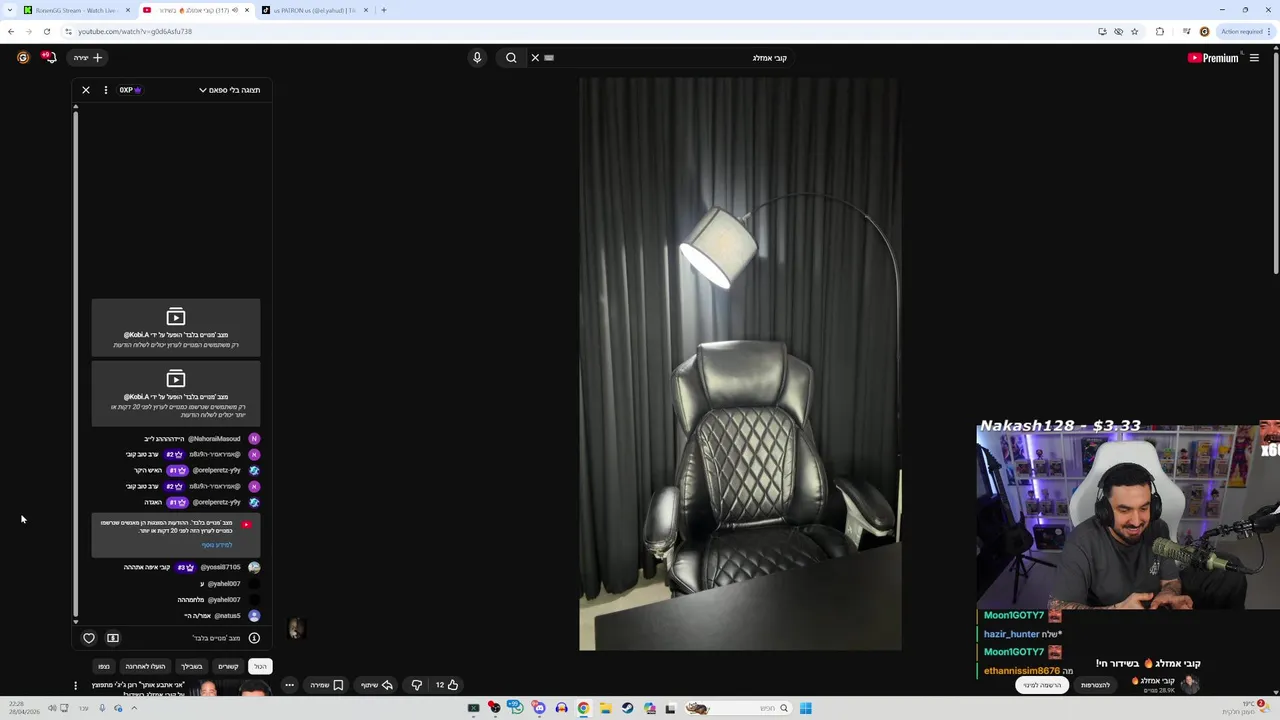Click @natus5 chat avatar

click(254, 616)
